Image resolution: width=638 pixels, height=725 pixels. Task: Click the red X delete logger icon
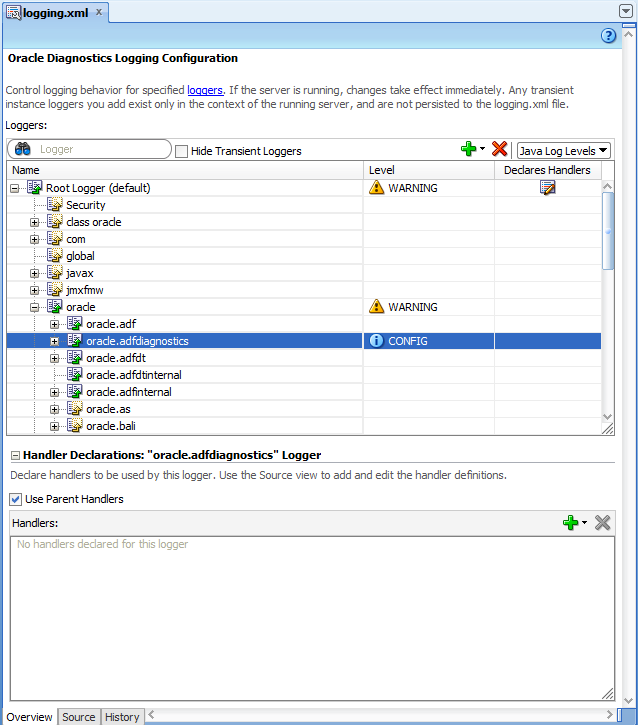[x=499, y=149]
